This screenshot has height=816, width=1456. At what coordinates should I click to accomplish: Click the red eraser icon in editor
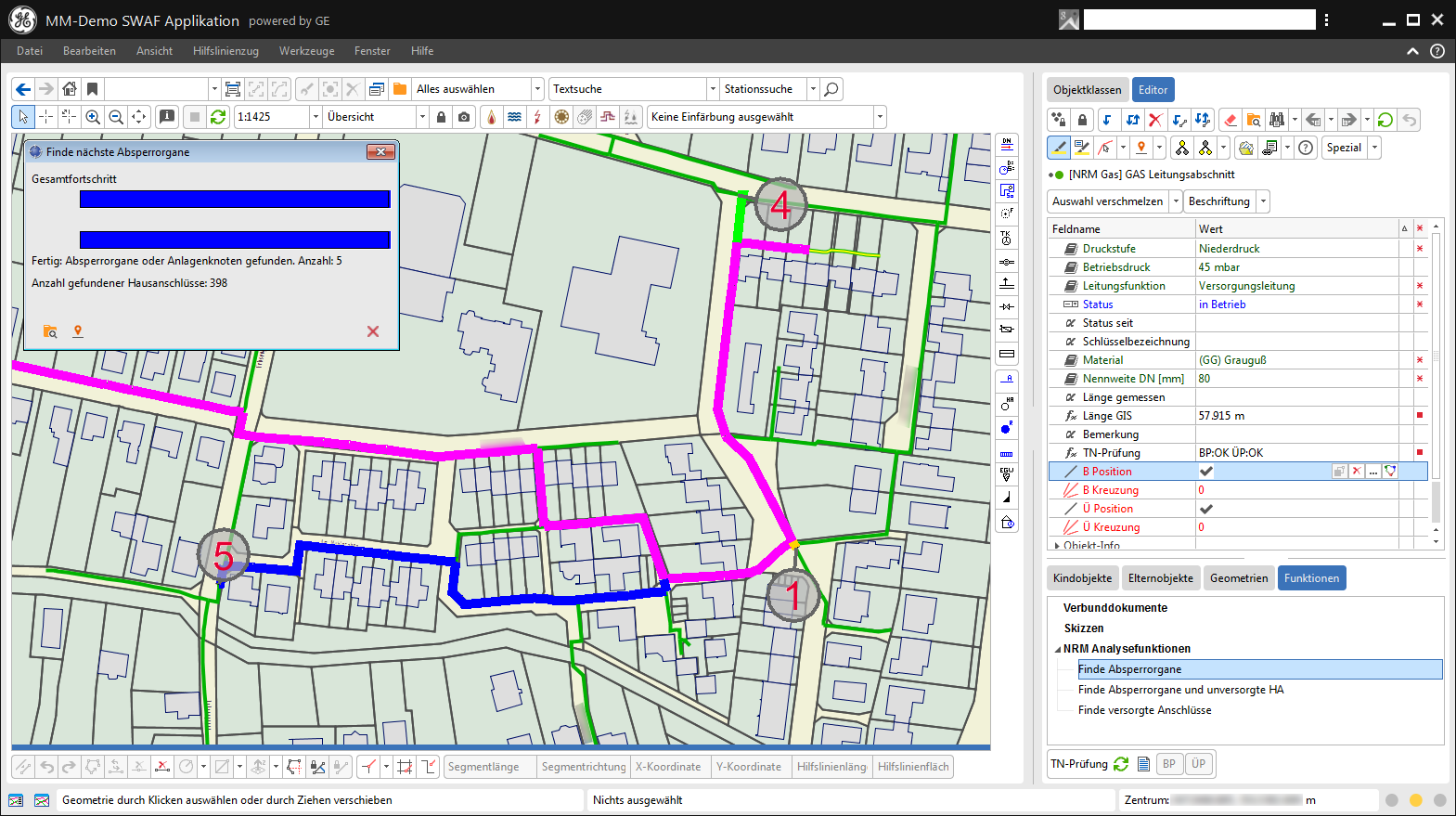(x=1231, y=120)
